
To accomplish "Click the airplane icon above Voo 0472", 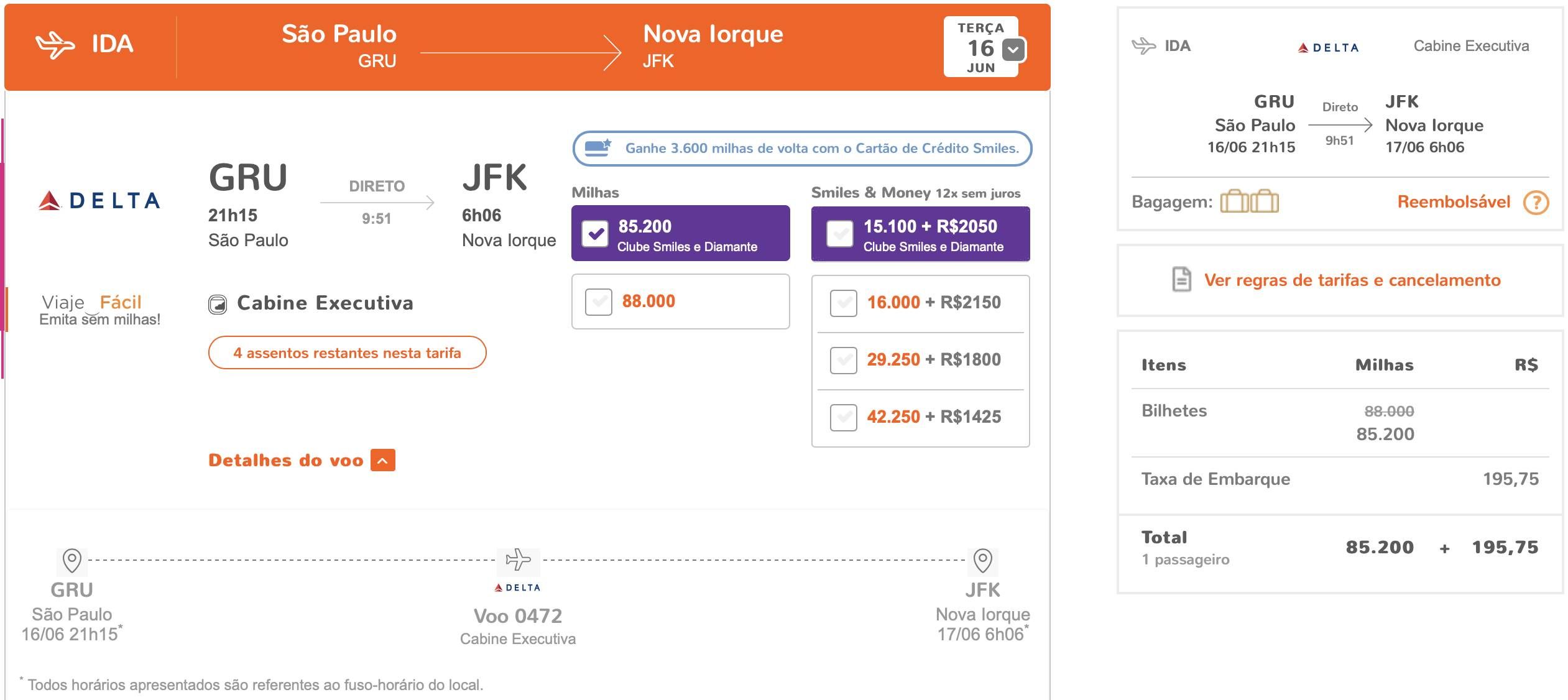I will [x=518, y=560].
